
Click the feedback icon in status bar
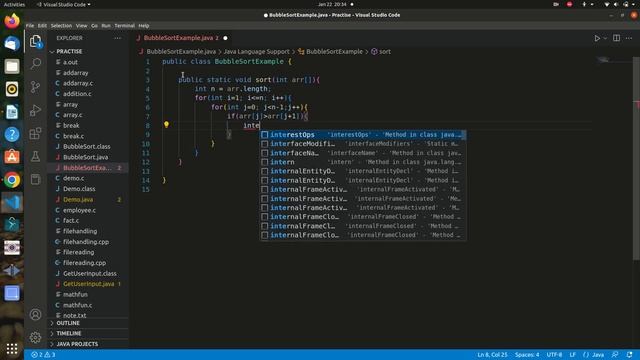click(615, 355)
